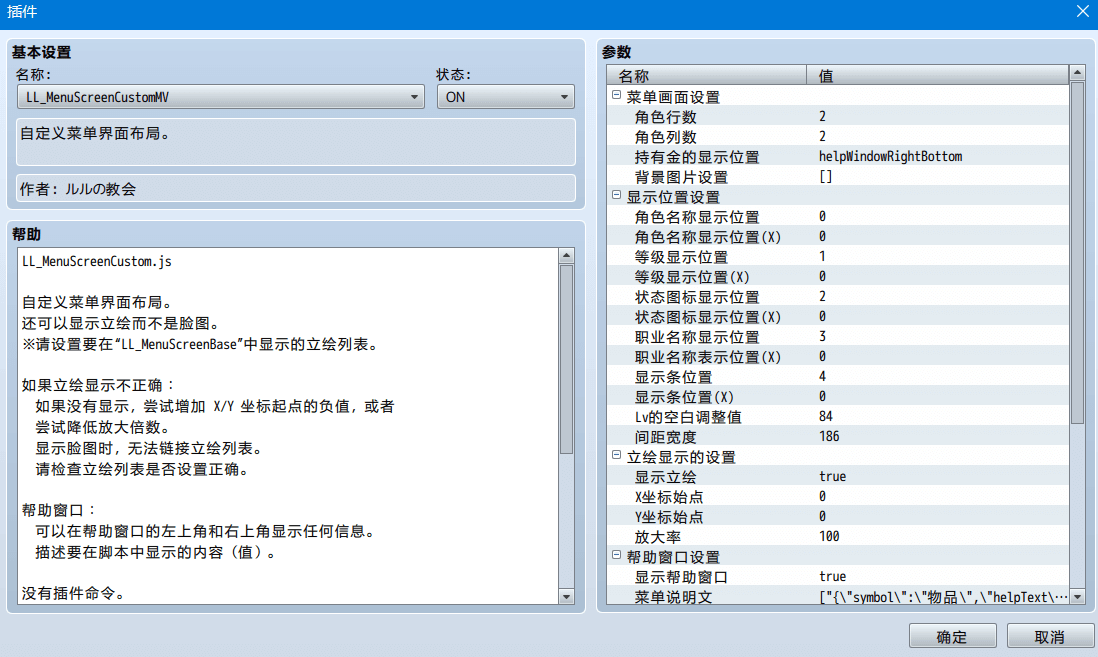Select the Y坐标始点 parameter row
The height and width of the screenshot is (657, 1098).
tap(838, 516)
